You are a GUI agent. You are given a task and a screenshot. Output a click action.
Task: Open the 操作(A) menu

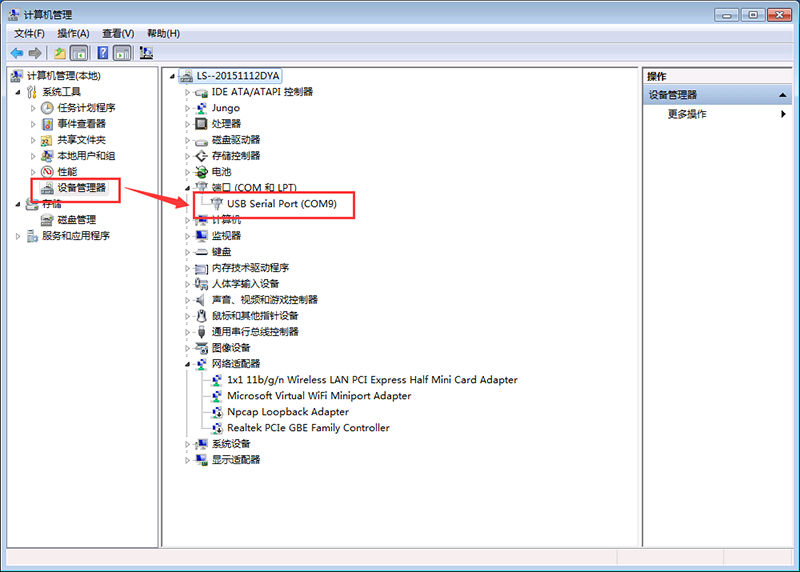pos(73,33)
